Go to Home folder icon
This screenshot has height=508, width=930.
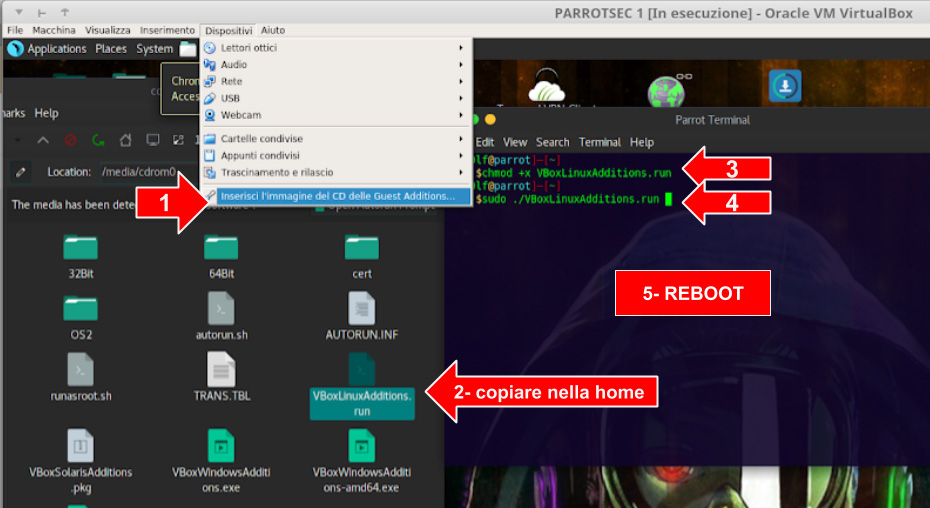pyautogui.click(x=125, y=140)
